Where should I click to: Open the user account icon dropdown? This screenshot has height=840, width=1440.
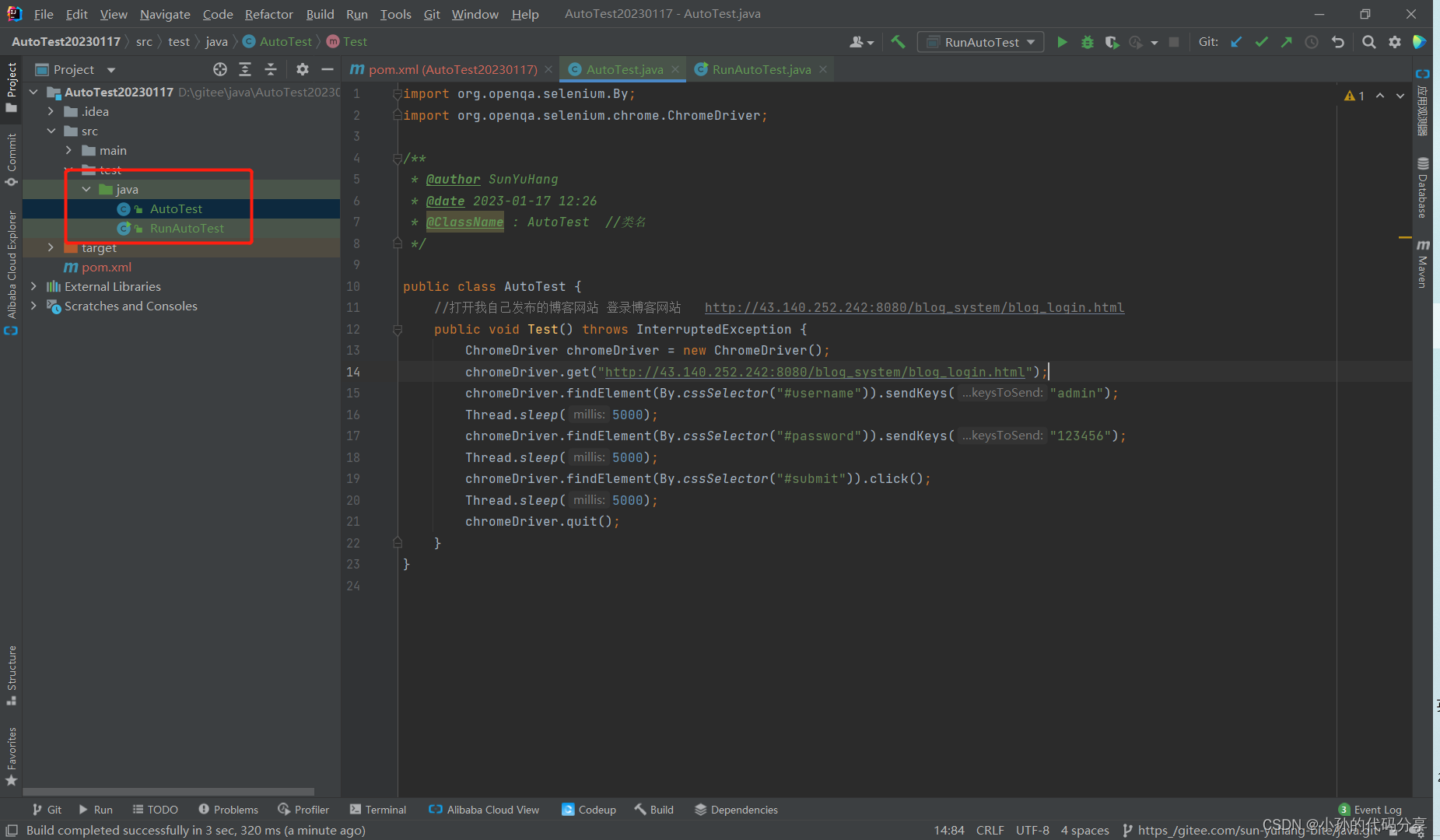pyautogui.click(x=861, y=42)
